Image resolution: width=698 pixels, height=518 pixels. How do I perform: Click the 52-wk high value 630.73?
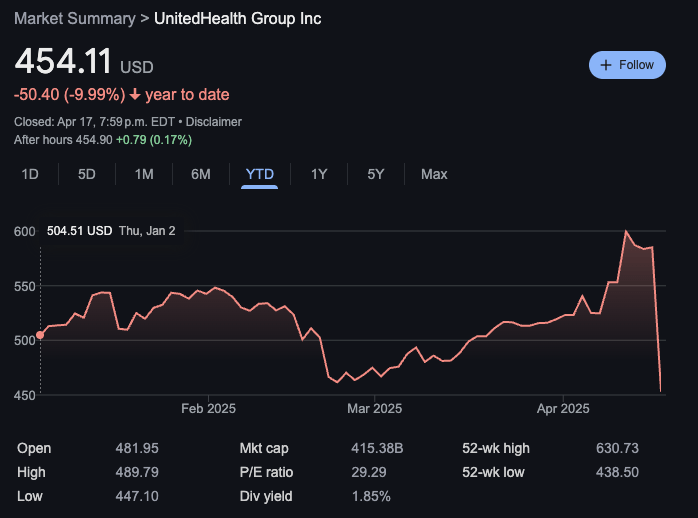pyautogui.click(x=617, y=448)
